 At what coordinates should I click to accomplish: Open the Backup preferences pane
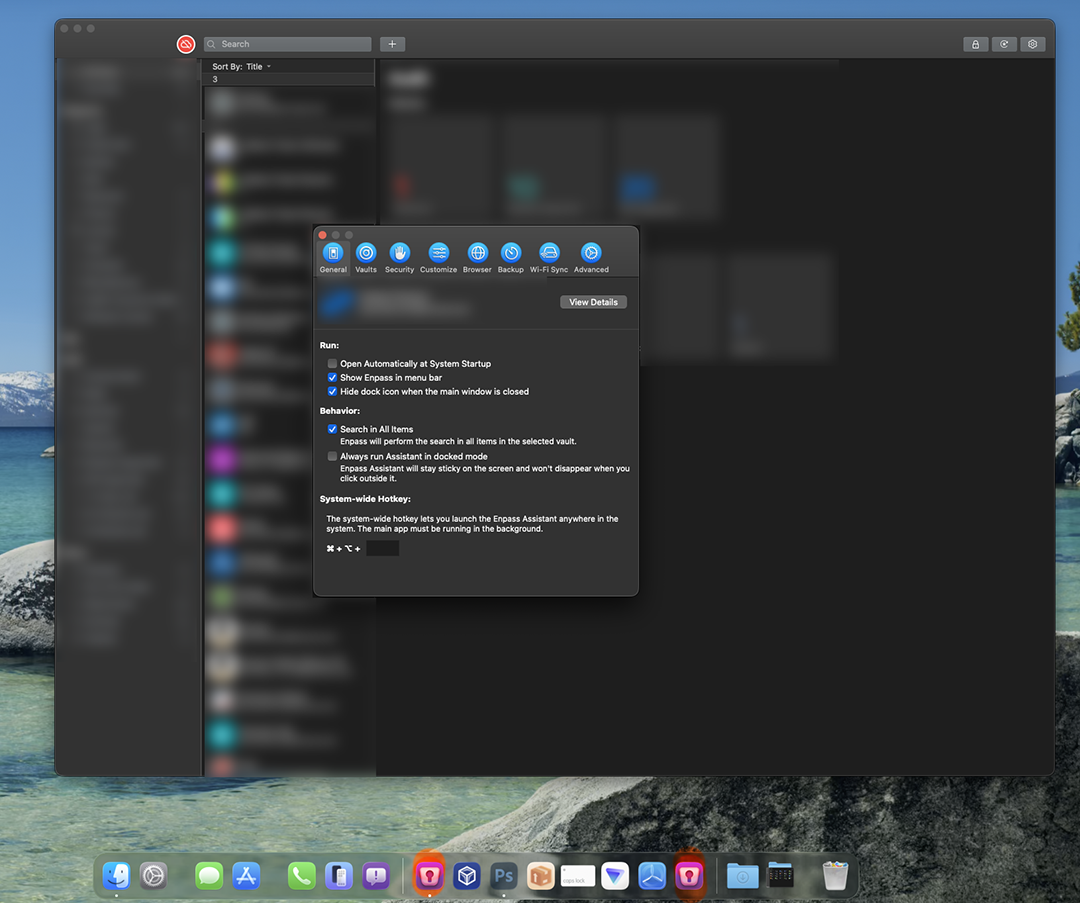click(511, 254)
